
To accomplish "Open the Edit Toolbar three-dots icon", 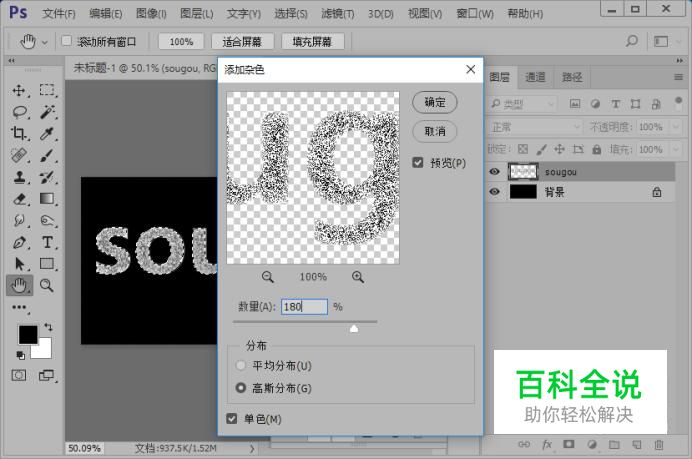I will 19,307.
